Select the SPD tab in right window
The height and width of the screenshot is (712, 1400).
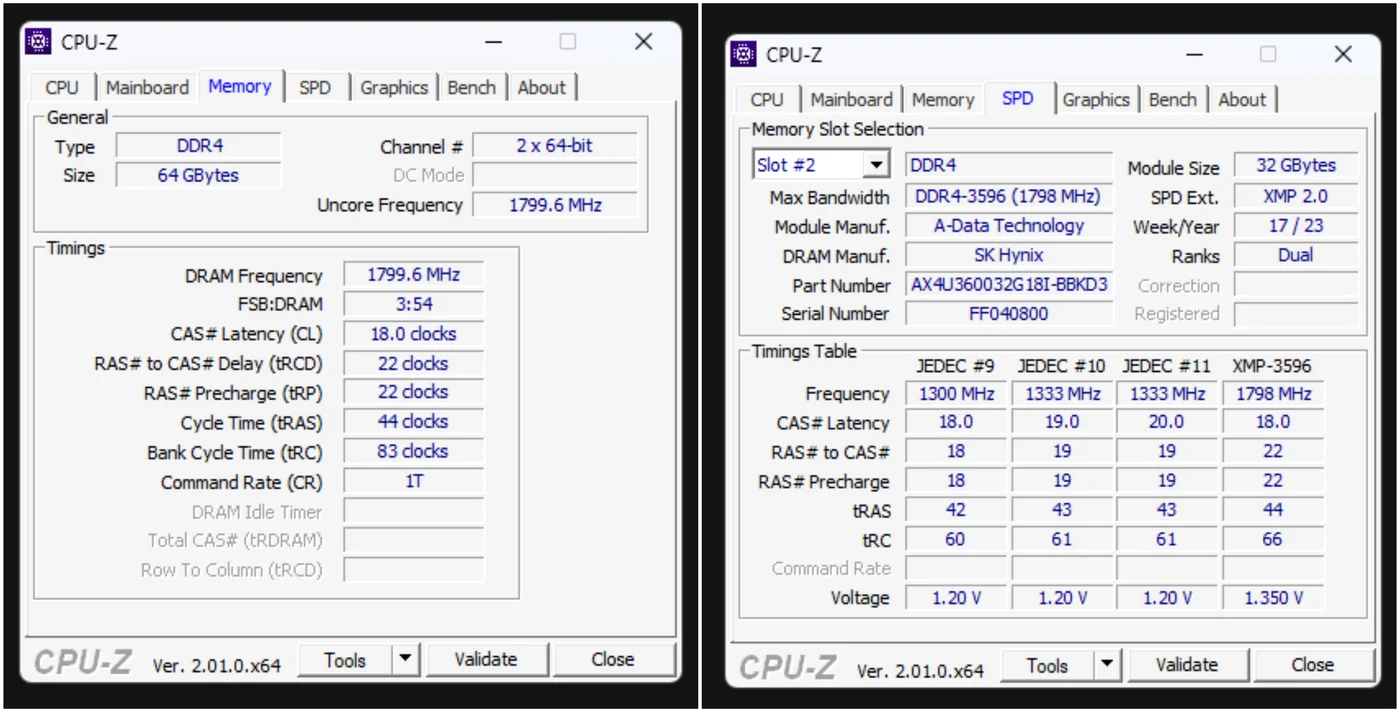click(x=1018, y=98)
